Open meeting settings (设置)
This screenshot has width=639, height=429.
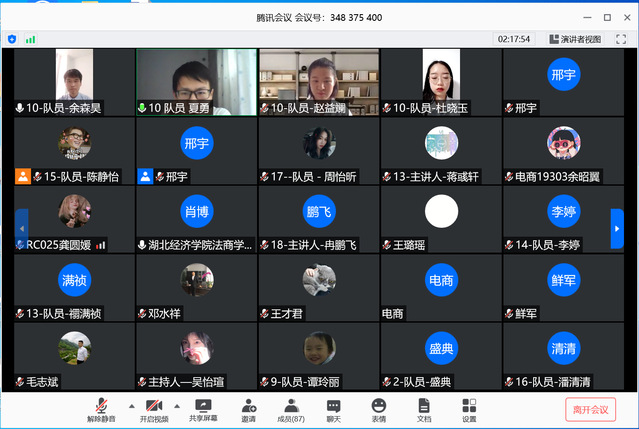[469, 408]
